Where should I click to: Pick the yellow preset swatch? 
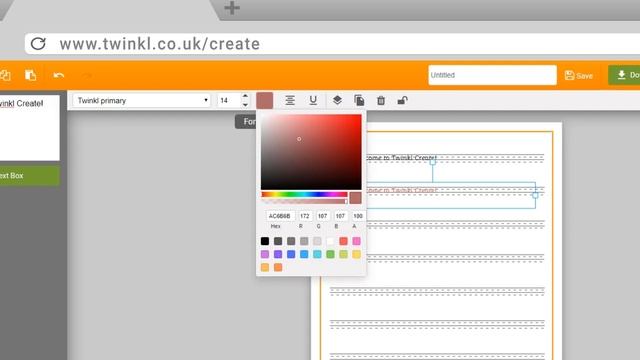[x=356, y=254]
